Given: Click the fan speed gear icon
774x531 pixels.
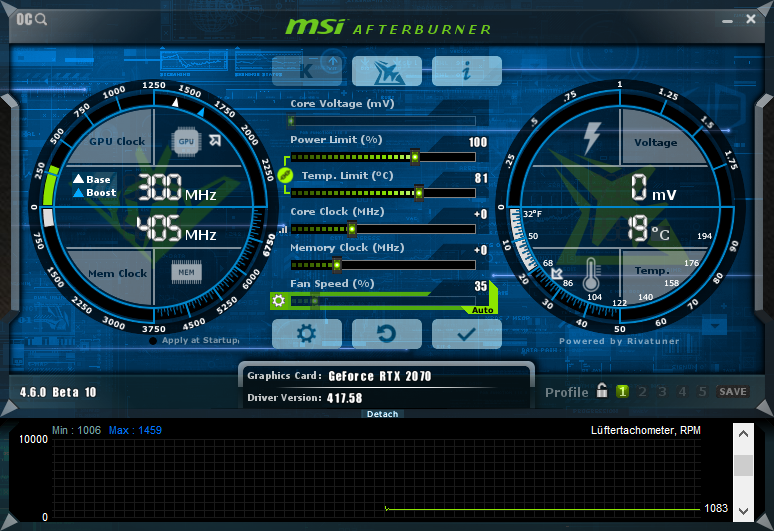Looking at the screenshot, I should (x=278, y=301).
